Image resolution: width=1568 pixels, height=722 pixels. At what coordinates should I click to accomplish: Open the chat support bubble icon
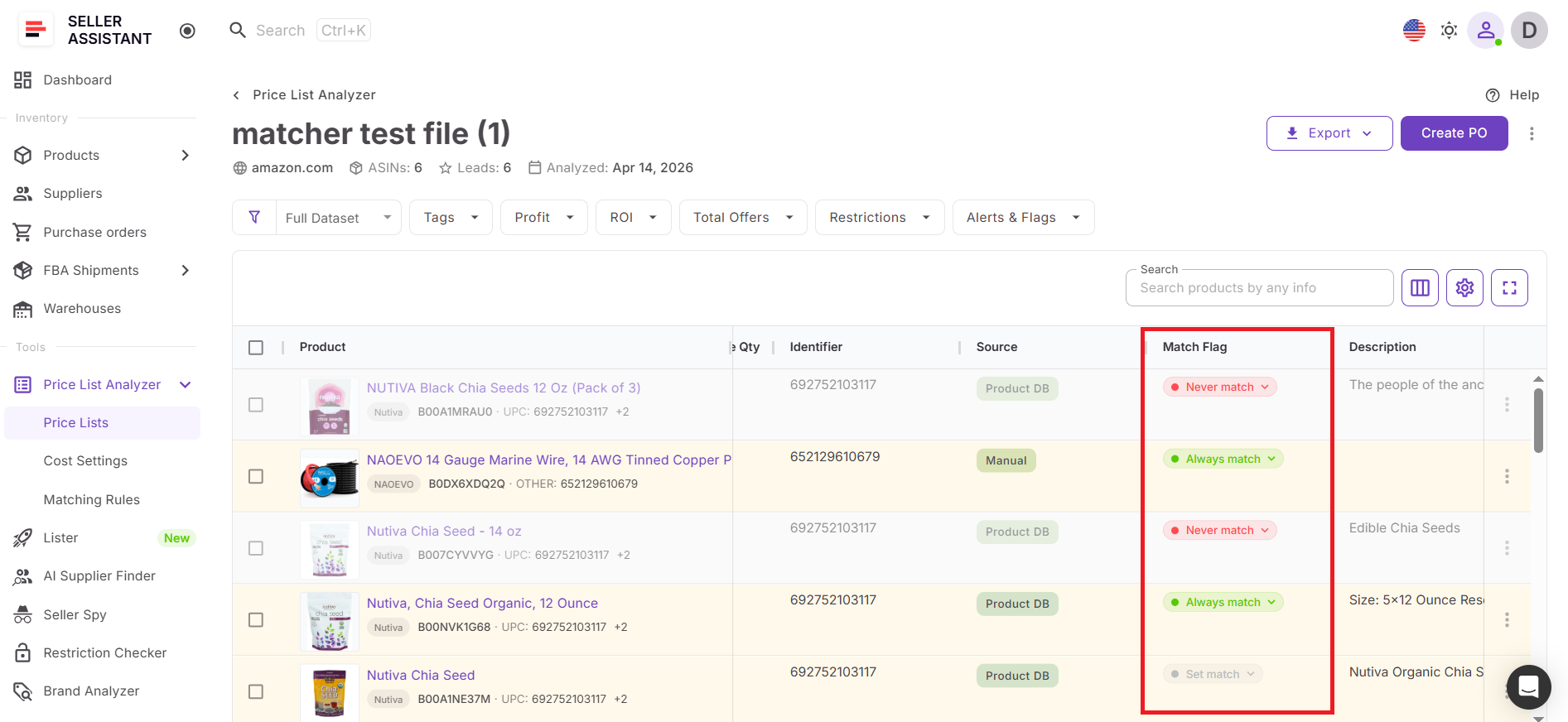pyautogui.click(x=1528, y=687)
